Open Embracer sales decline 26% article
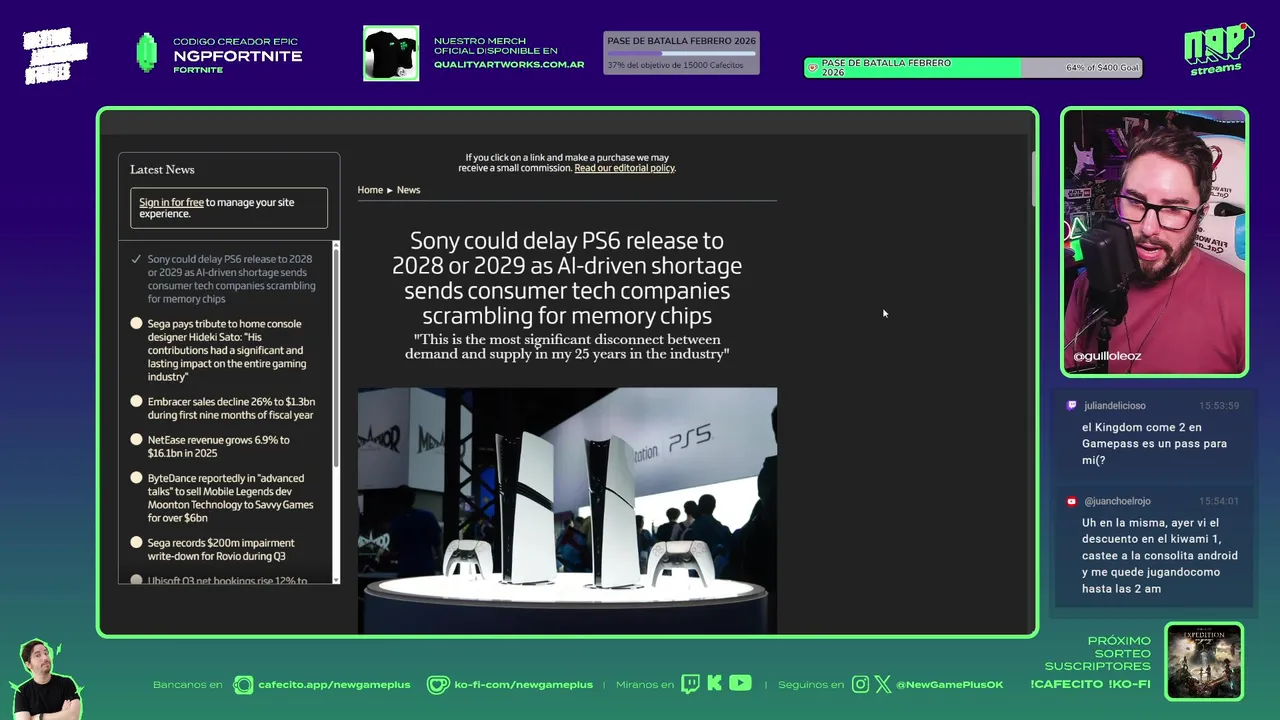 coord(231,408)
